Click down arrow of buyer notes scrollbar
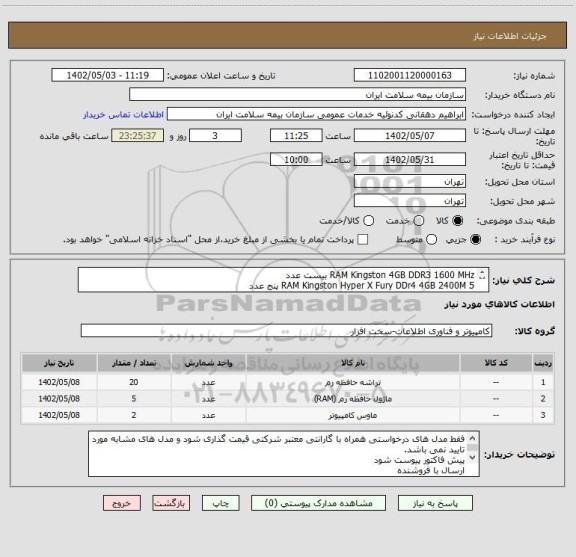The height and width of the screenshot is (557, 576). tap(472, 457)
